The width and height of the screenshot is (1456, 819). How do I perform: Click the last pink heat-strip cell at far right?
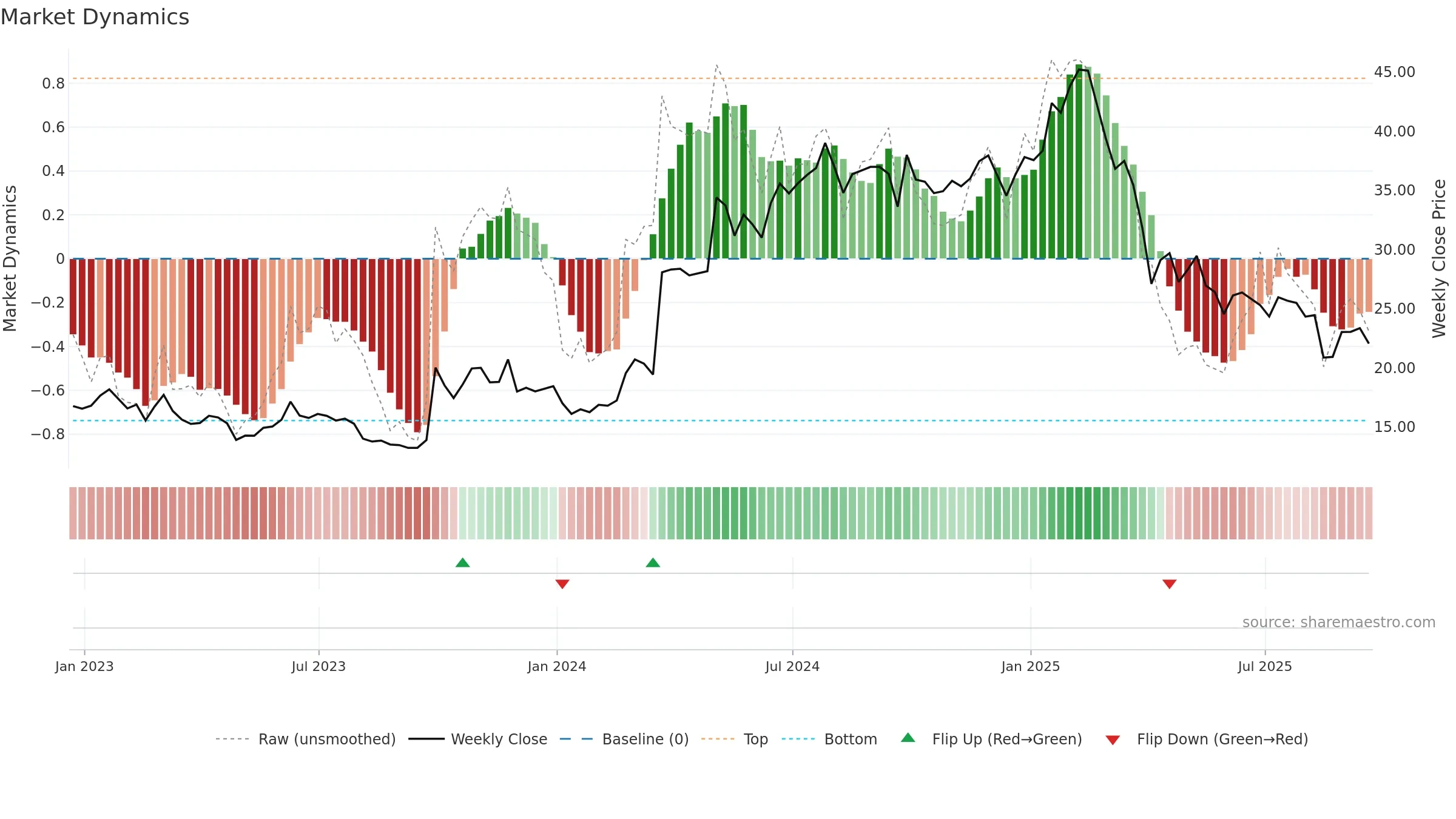1369,513
